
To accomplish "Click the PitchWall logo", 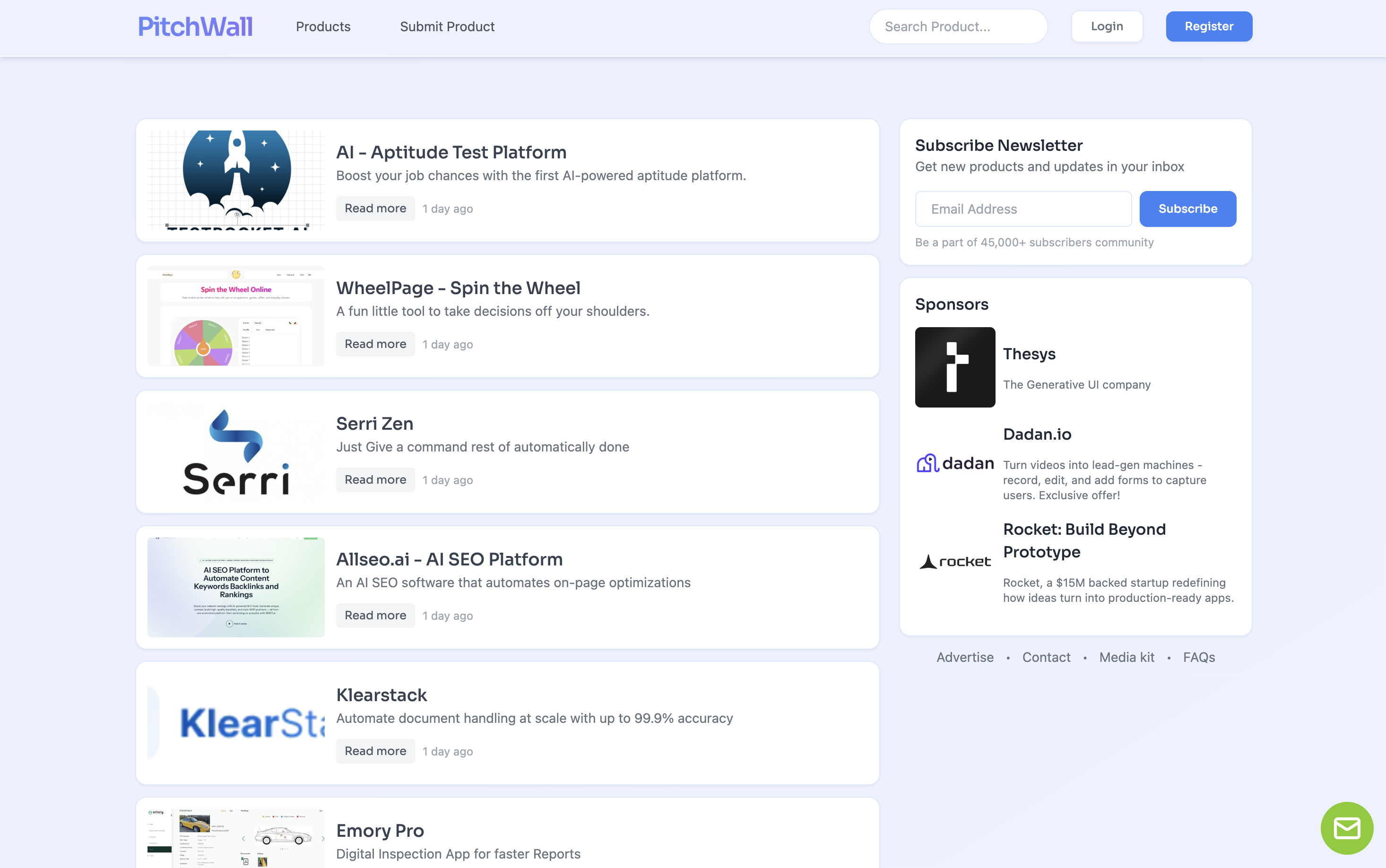I will click(x=195, y=26).
